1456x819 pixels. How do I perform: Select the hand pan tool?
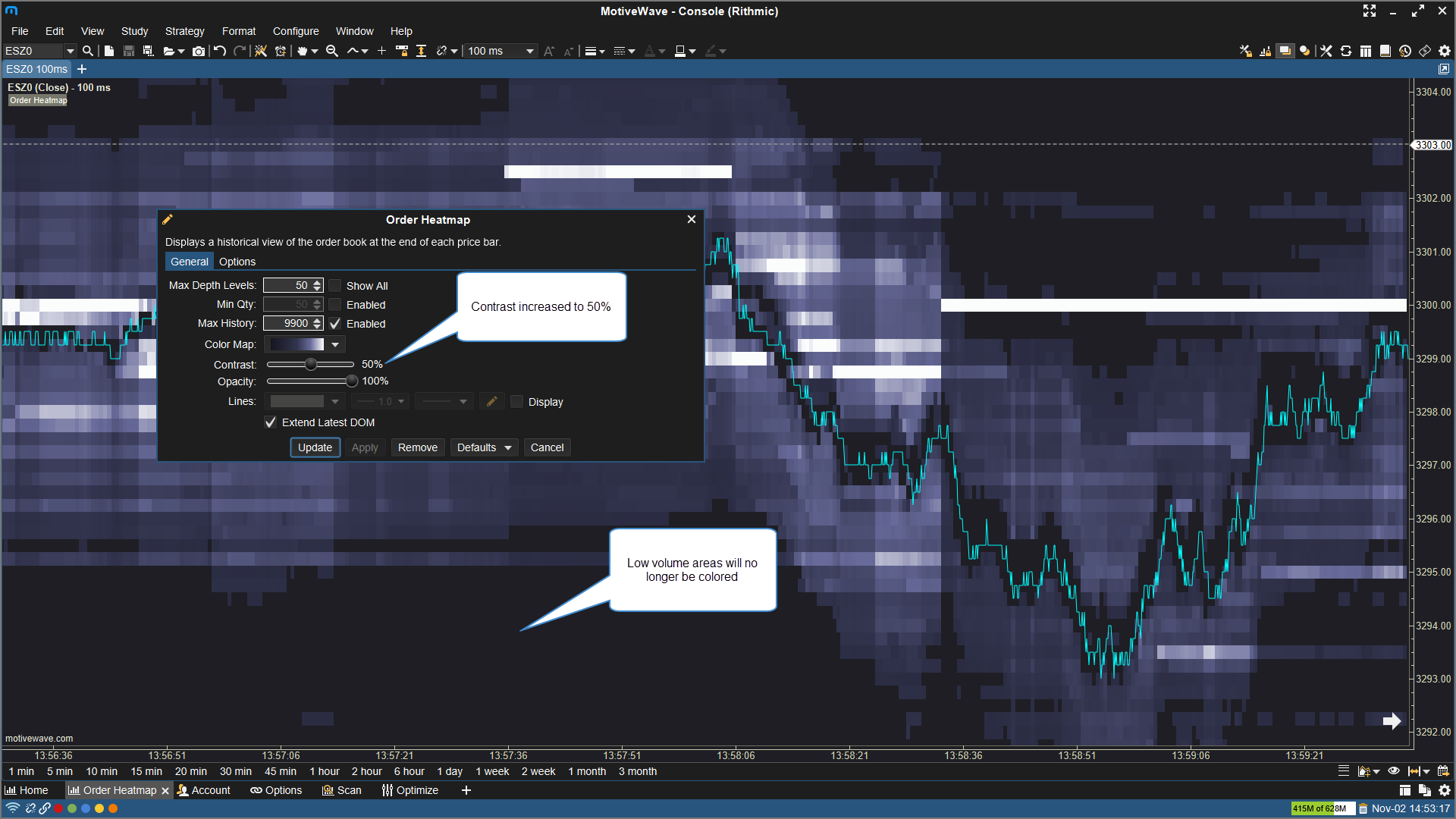tap(303, 51)
